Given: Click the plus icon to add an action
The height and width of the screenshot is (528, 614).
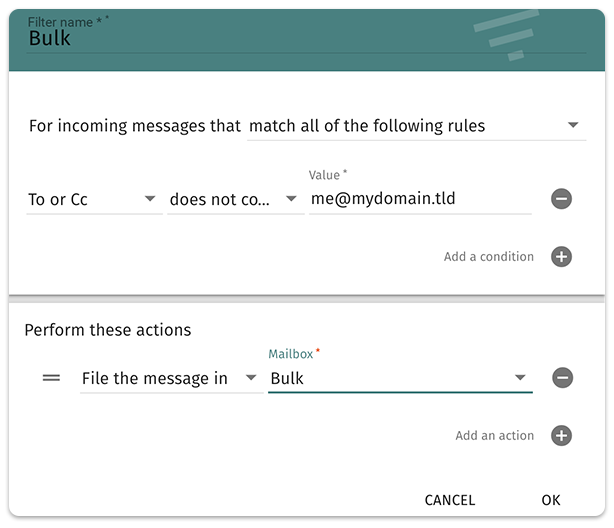Looking at the screenshot, I should (x=562, y=436).
